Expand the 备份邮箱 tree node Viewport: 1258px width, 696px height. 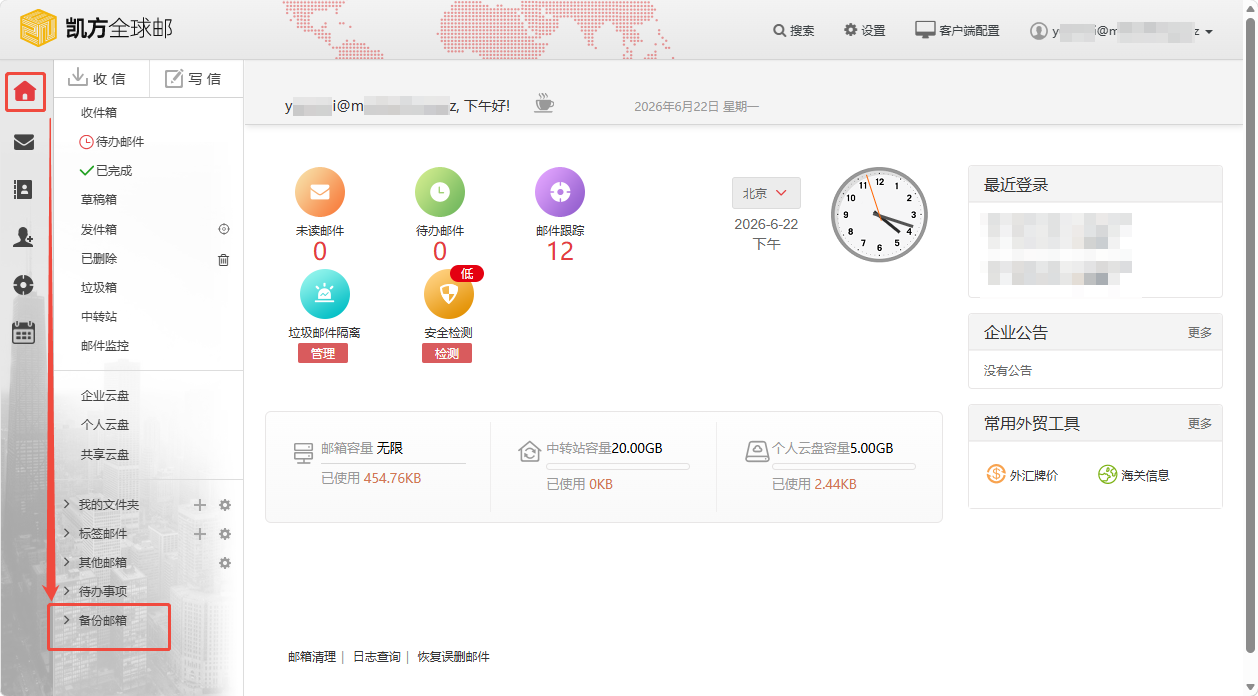click(x=66, y=620)
